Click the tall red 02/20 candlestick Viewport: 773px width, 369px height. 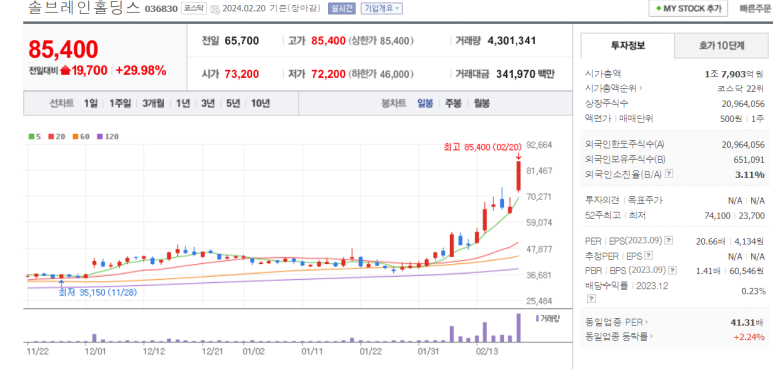519,176
